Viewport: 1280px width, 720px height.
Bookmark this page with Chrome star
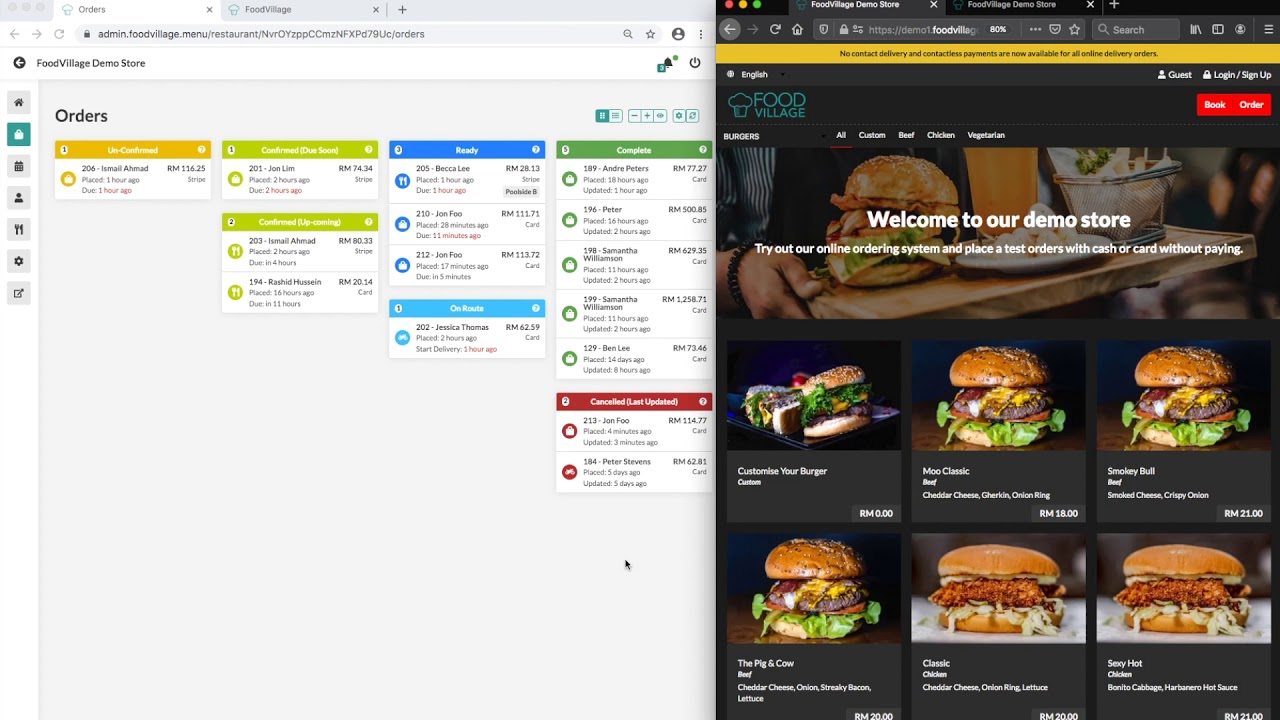pos(650,34)
